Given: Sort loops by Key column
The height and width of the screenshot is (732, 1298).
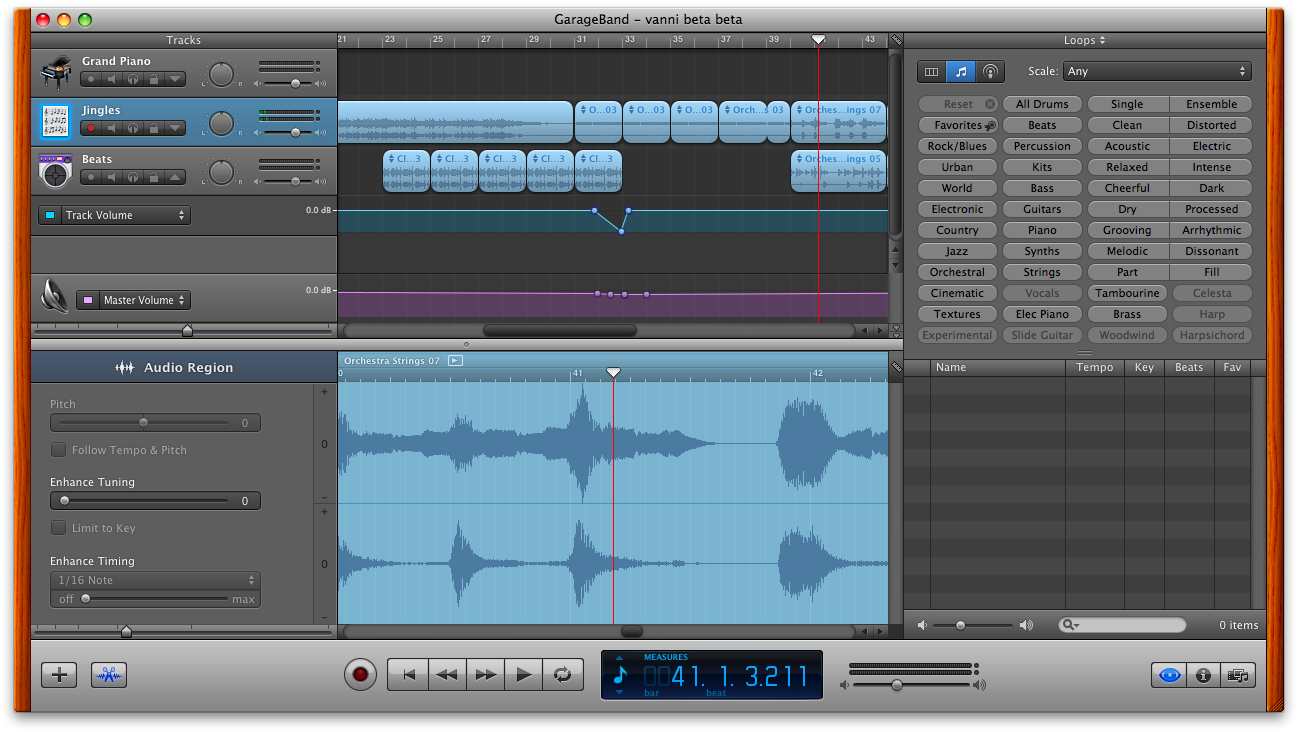Looking at the screenshot, I should pyautogui.click(x=1144, y=367).
